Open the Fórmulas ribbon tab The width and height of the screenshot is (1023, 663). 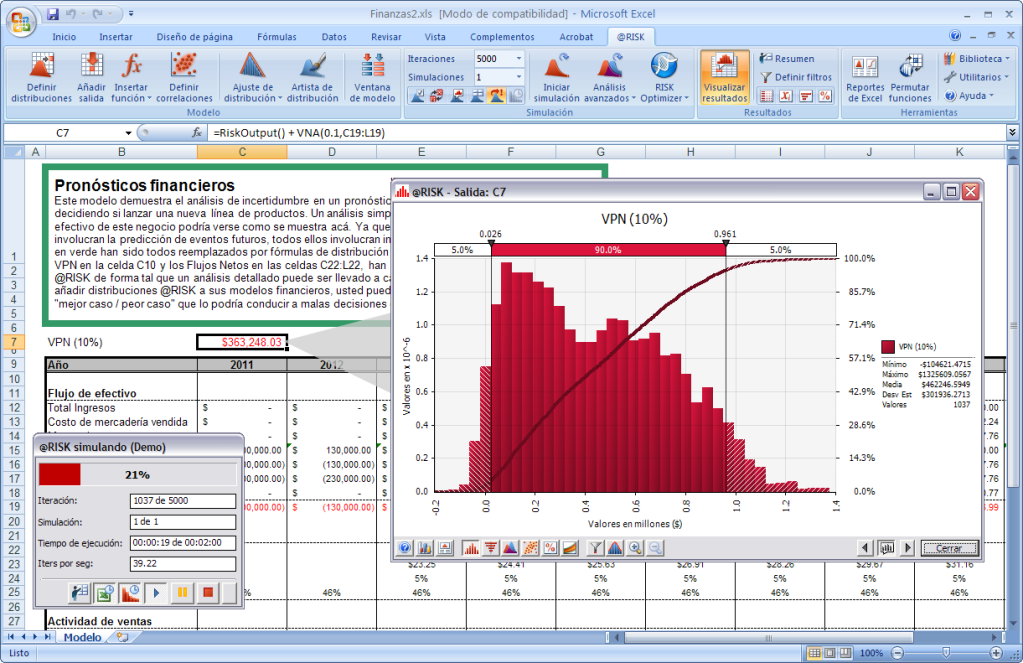(x=277, y=37)
